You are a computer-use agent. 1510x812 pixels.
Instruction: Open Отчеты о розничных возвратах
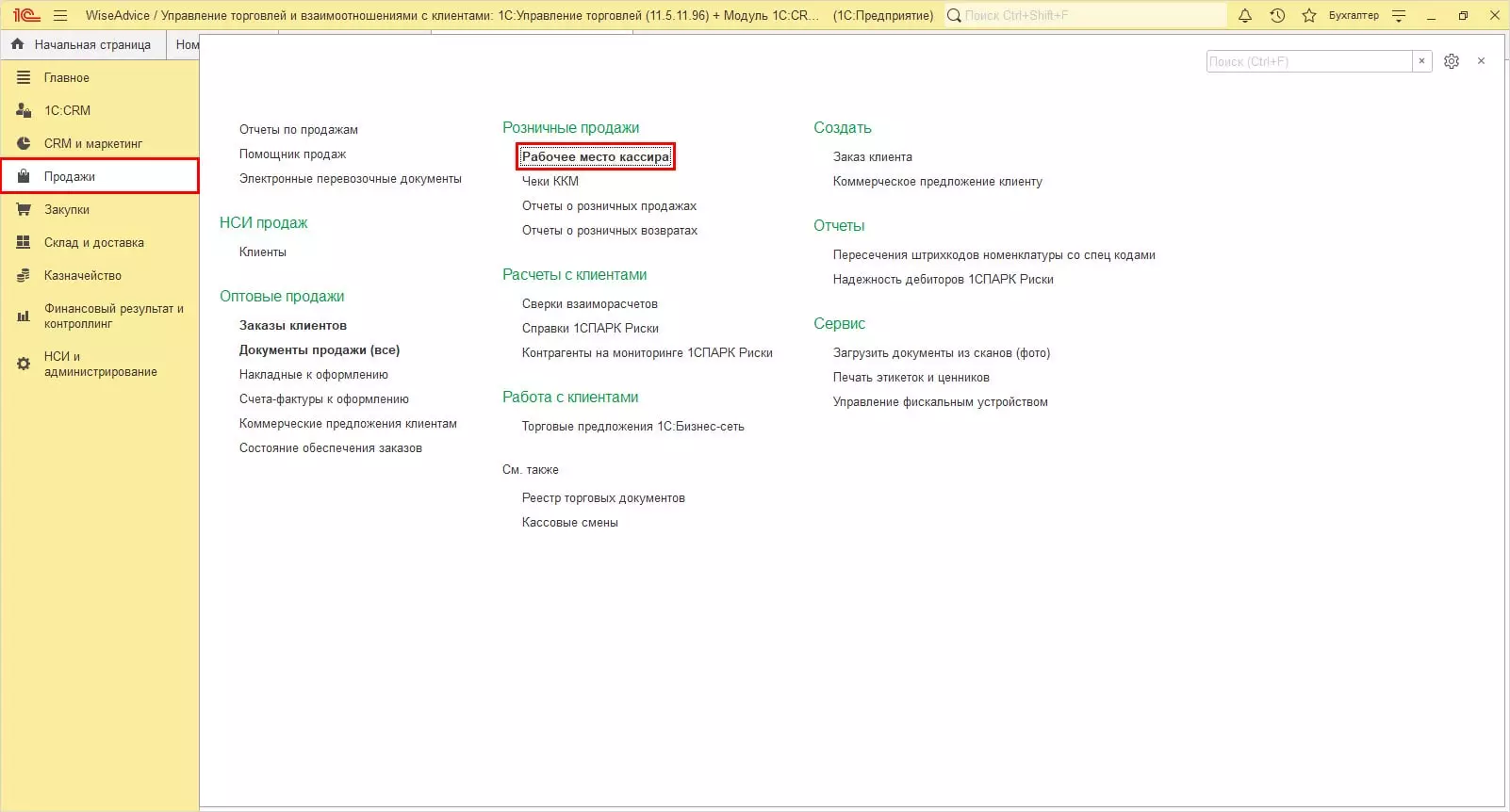click(x=610, y=231)
